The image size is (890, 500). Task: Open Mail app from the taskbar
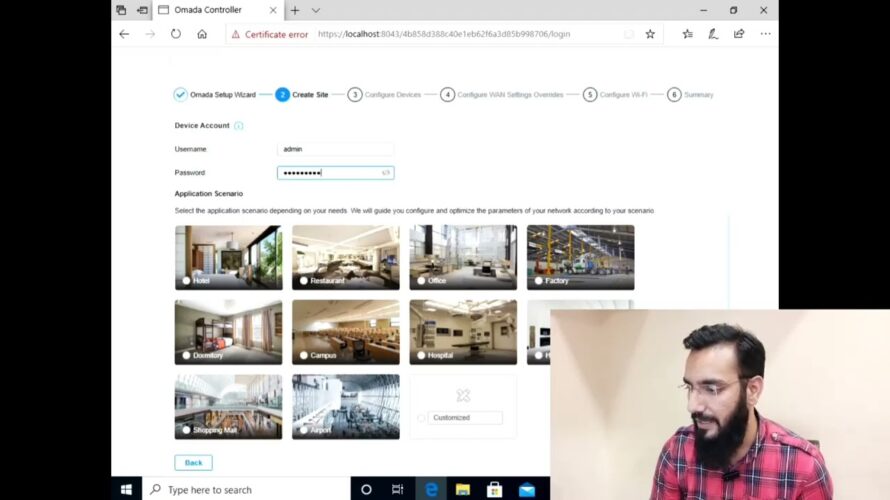tap(527, 489)
